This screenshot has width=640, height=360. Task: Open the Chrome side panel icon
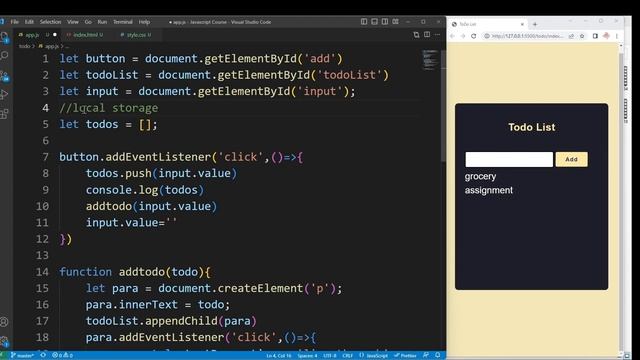coord(596,36)
